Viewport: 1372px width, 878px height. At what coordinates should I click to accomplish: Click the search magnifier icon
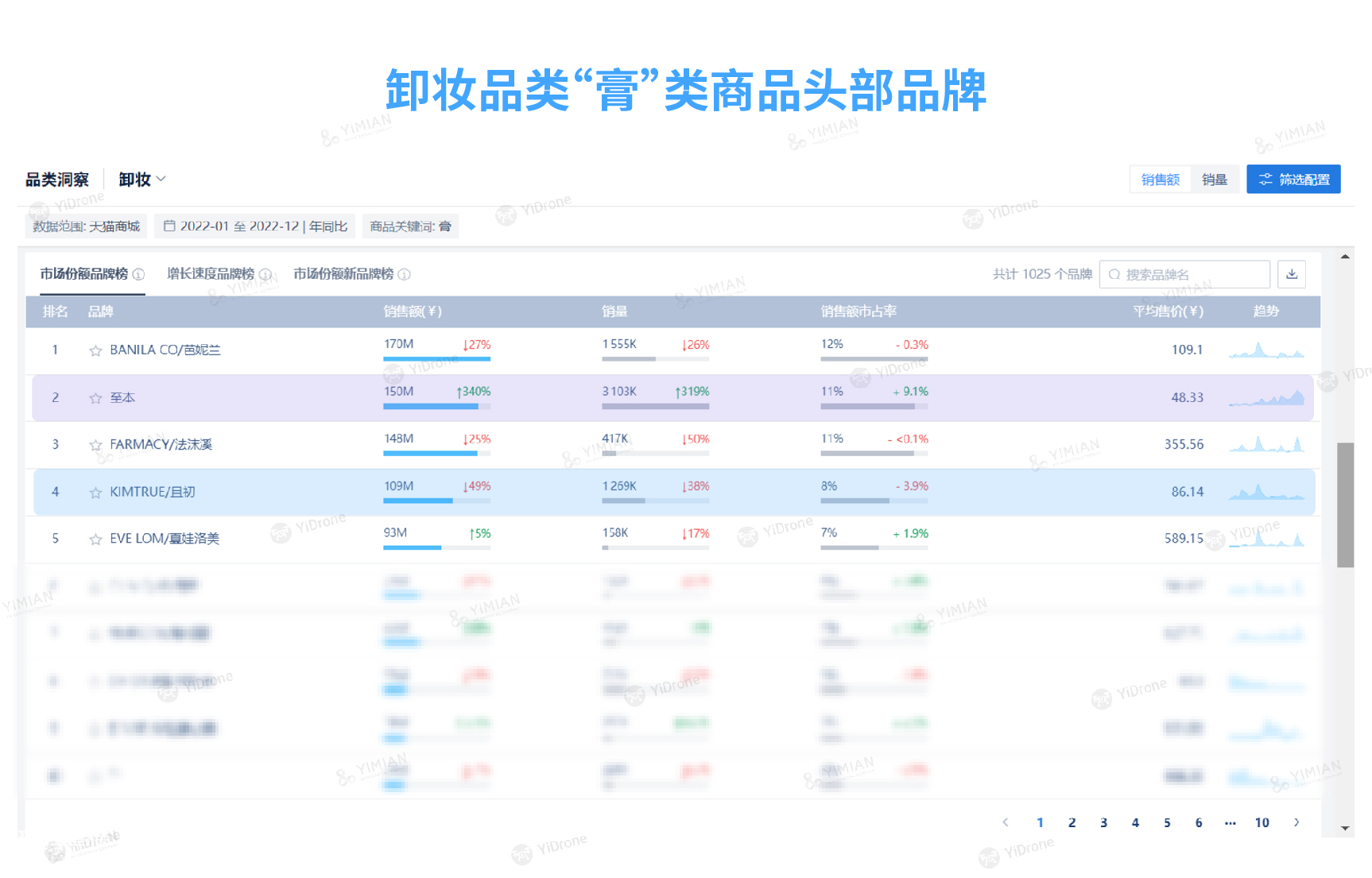1114,274
